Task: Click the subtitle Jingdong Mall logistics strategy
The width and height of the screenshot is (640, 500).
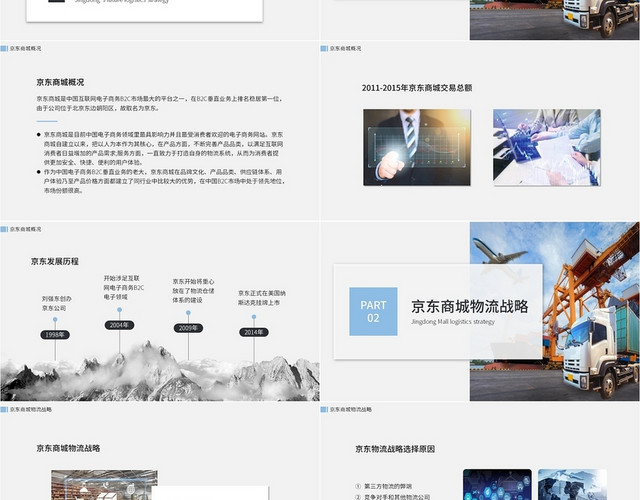Action: [453, 322]
